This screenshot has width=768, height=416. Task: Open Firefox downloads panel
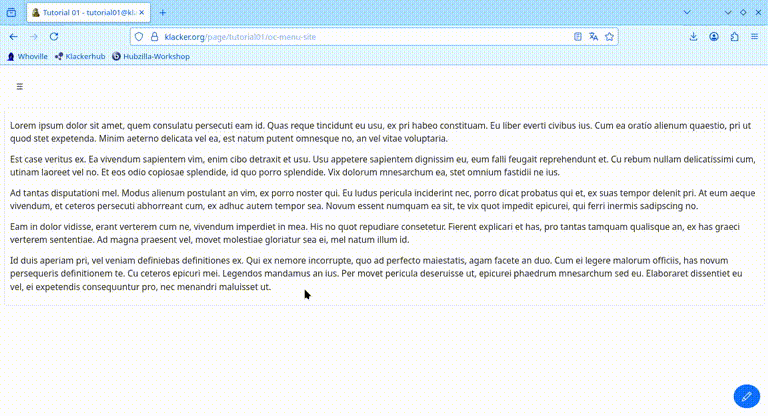[694, 36]
